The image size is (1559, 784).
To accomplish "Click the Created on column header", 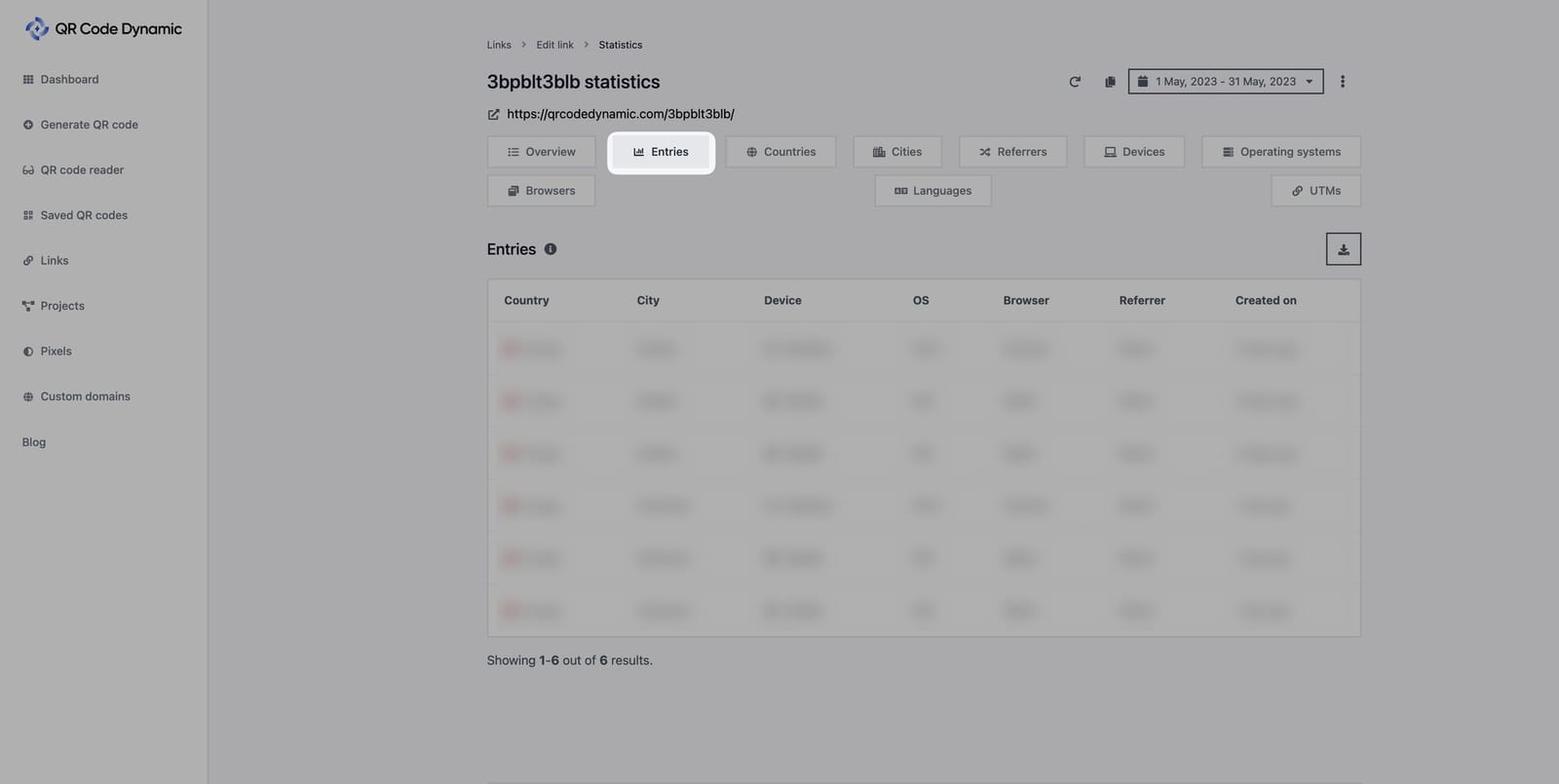I will pyautogui.click(x=1266, y=301).
